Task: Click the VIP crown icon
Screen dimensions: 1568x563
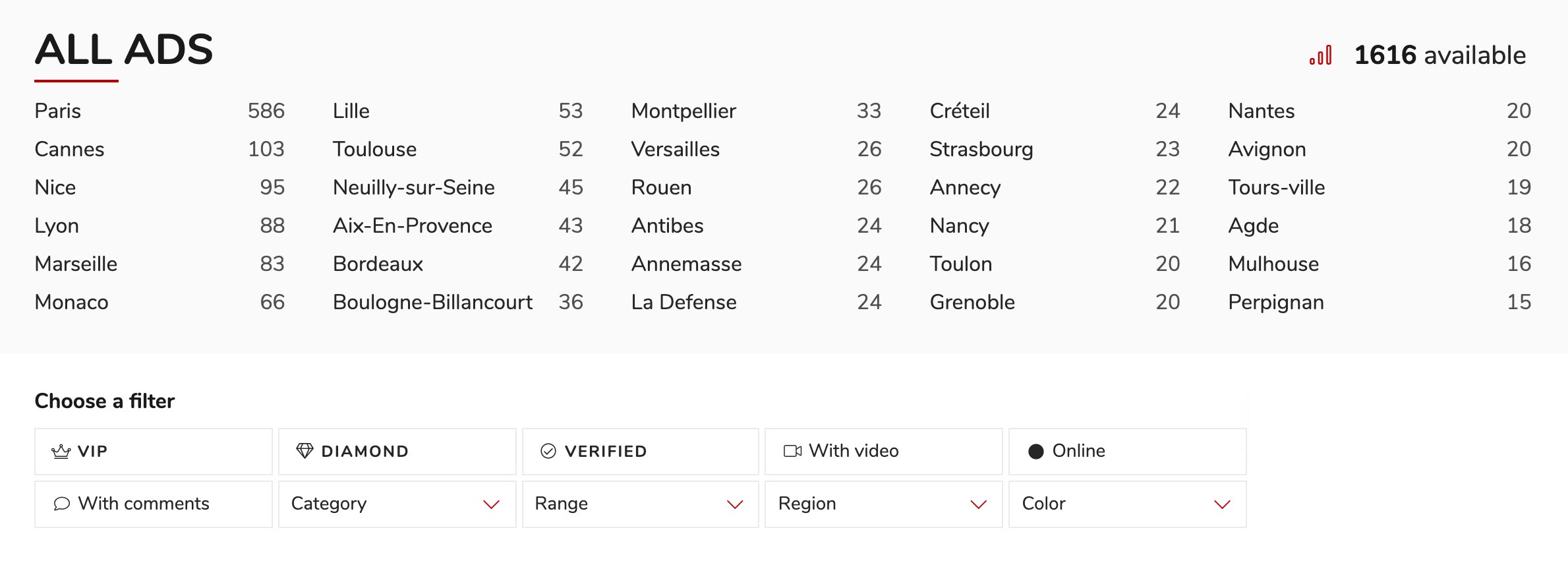Action: coord(61,452)
